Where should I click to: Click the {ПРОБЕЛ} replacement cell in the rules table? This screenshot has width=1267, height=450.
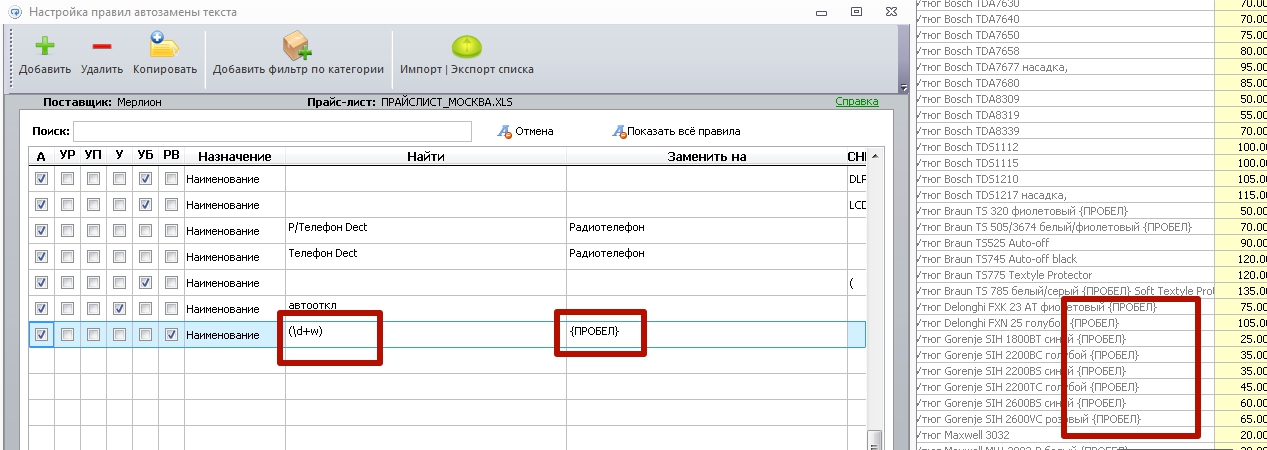tap(706, 335)
